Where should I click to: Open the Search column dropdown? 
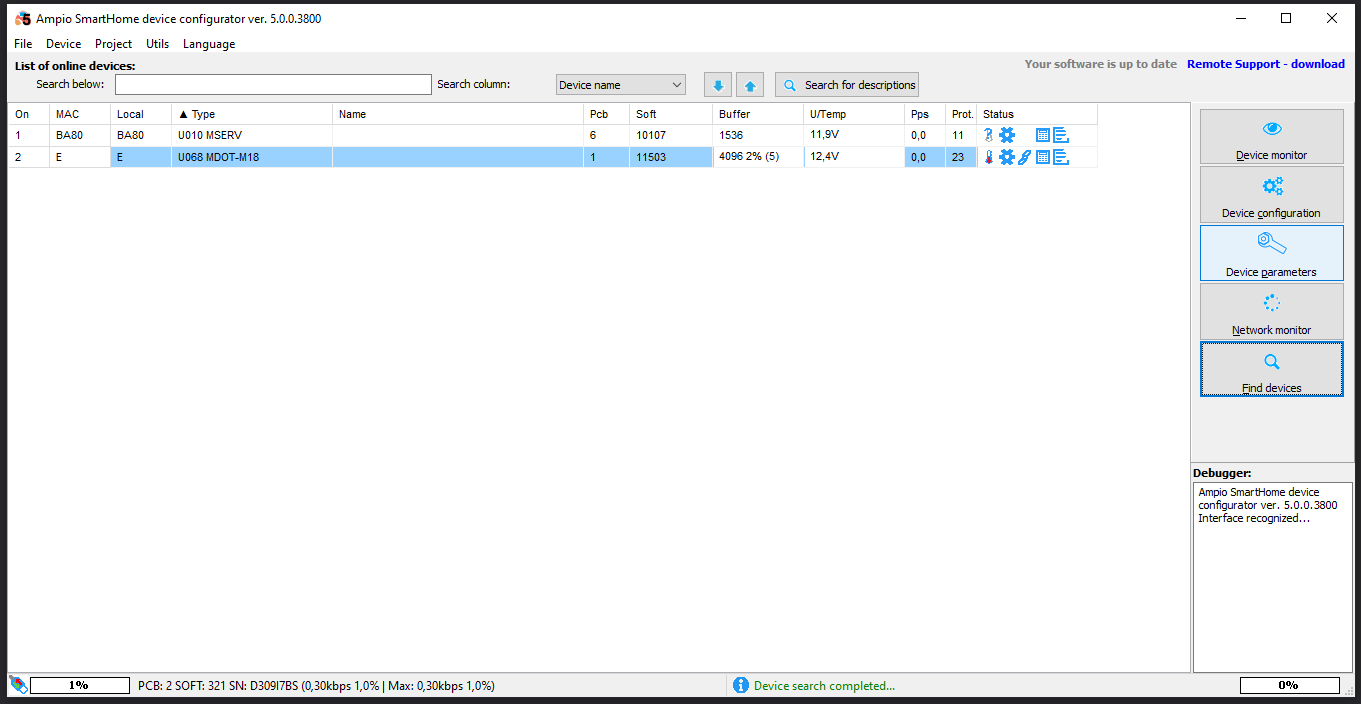tap(621, 85)
